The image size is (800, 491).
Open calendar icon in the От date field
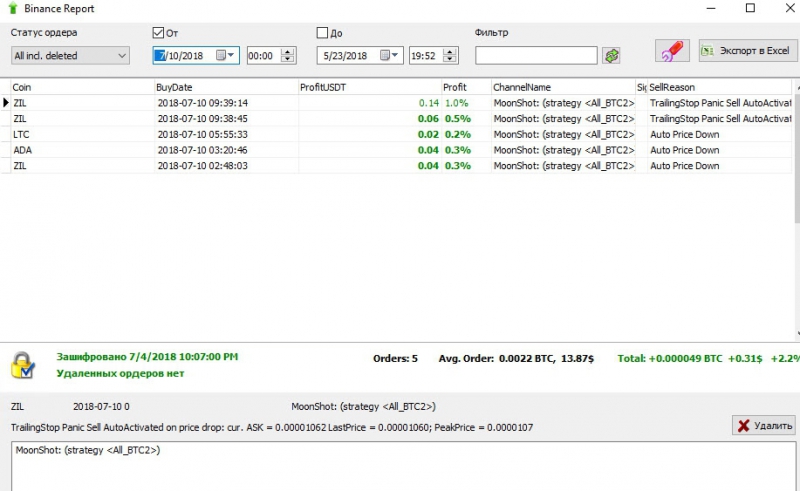pos(224,55)
